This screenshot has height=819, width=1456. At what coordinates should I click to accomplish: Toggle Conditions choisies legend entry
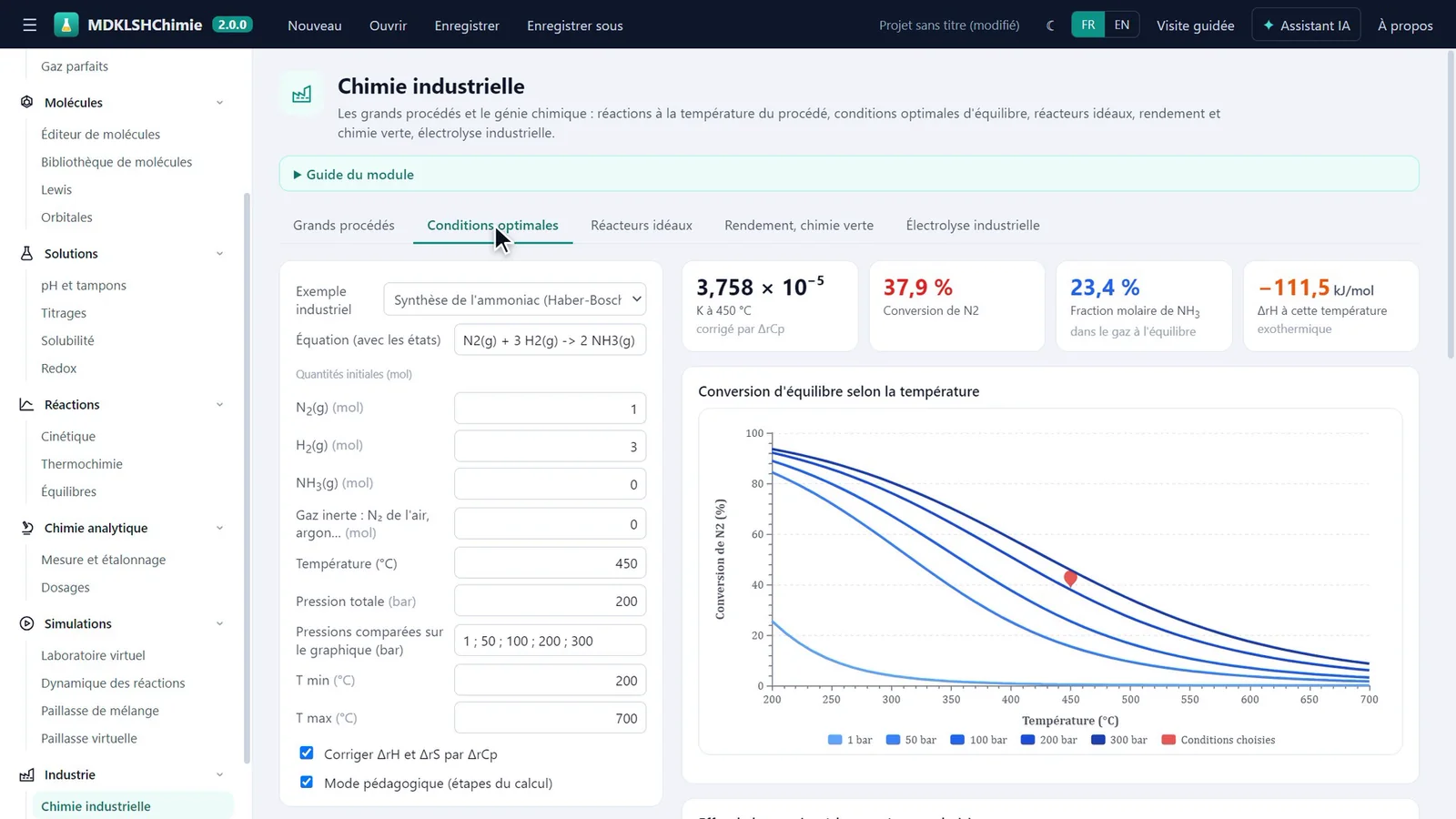(x=1218, y=740)
